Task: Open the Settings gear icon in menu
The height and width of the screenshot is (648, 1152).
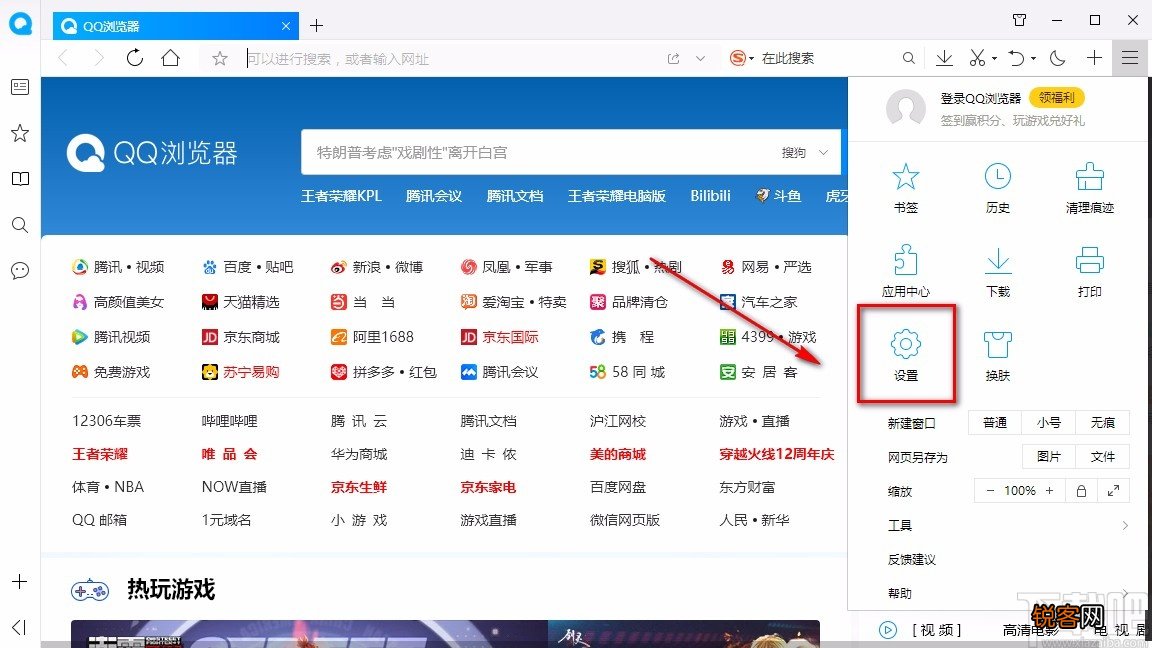Action: [905, 344]
